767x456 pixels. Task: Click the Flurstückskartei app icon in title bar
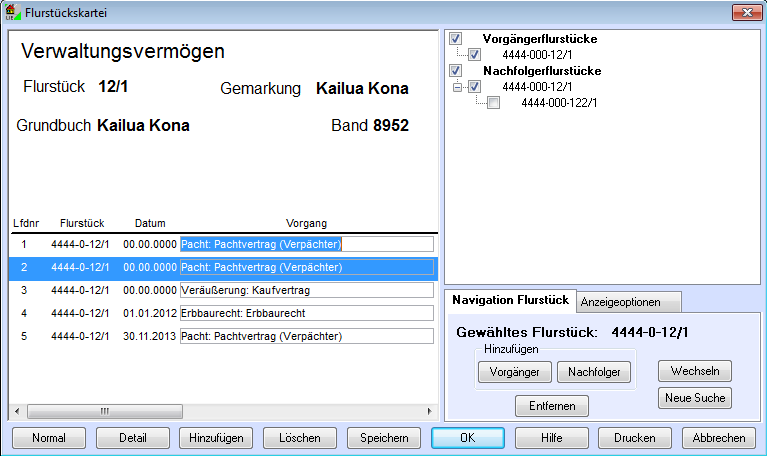12,12
